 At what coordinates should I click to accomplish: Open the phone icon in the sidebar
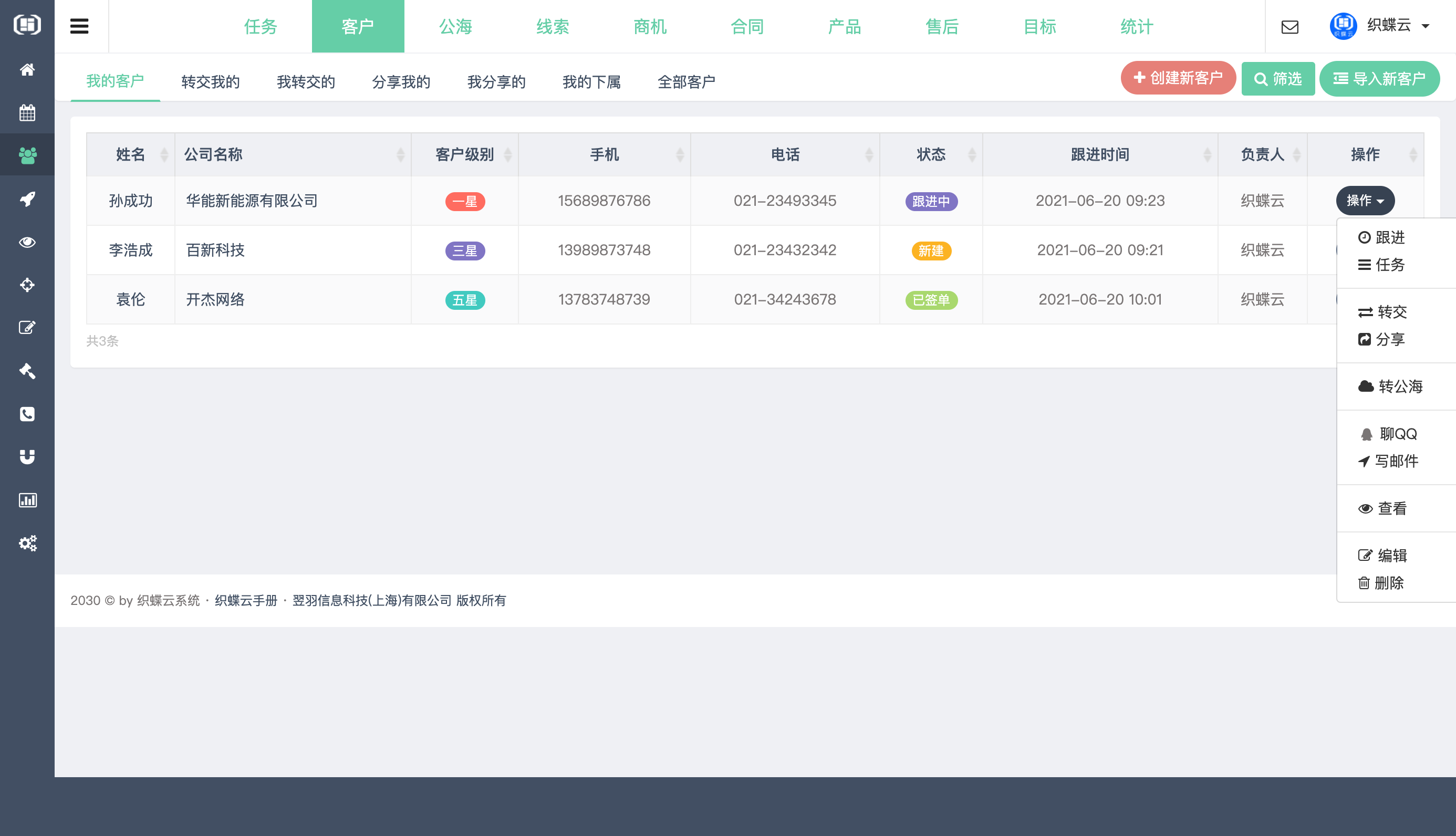pos(27,414)
